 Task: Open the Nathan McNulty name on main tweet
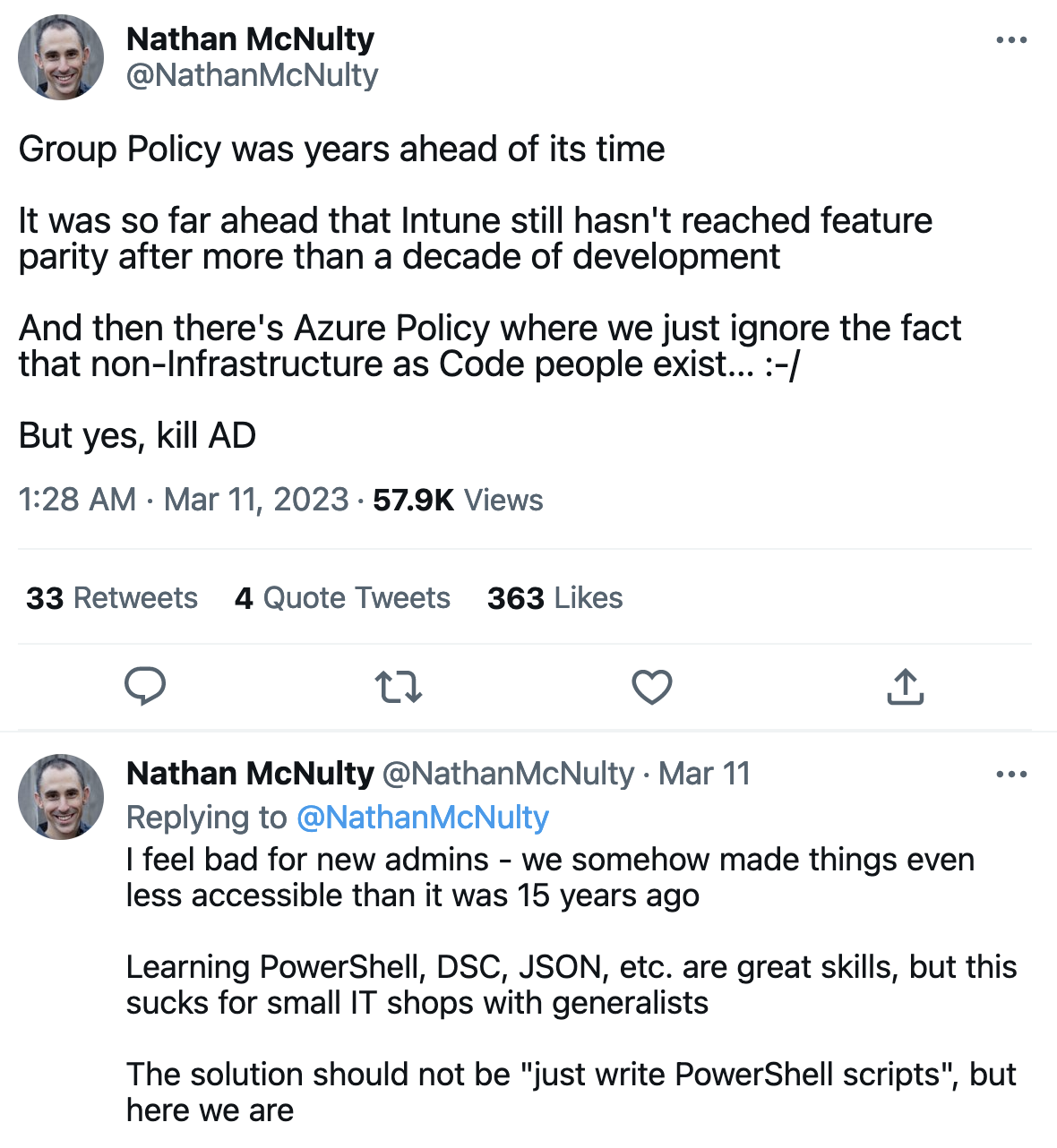coord(251,39)
